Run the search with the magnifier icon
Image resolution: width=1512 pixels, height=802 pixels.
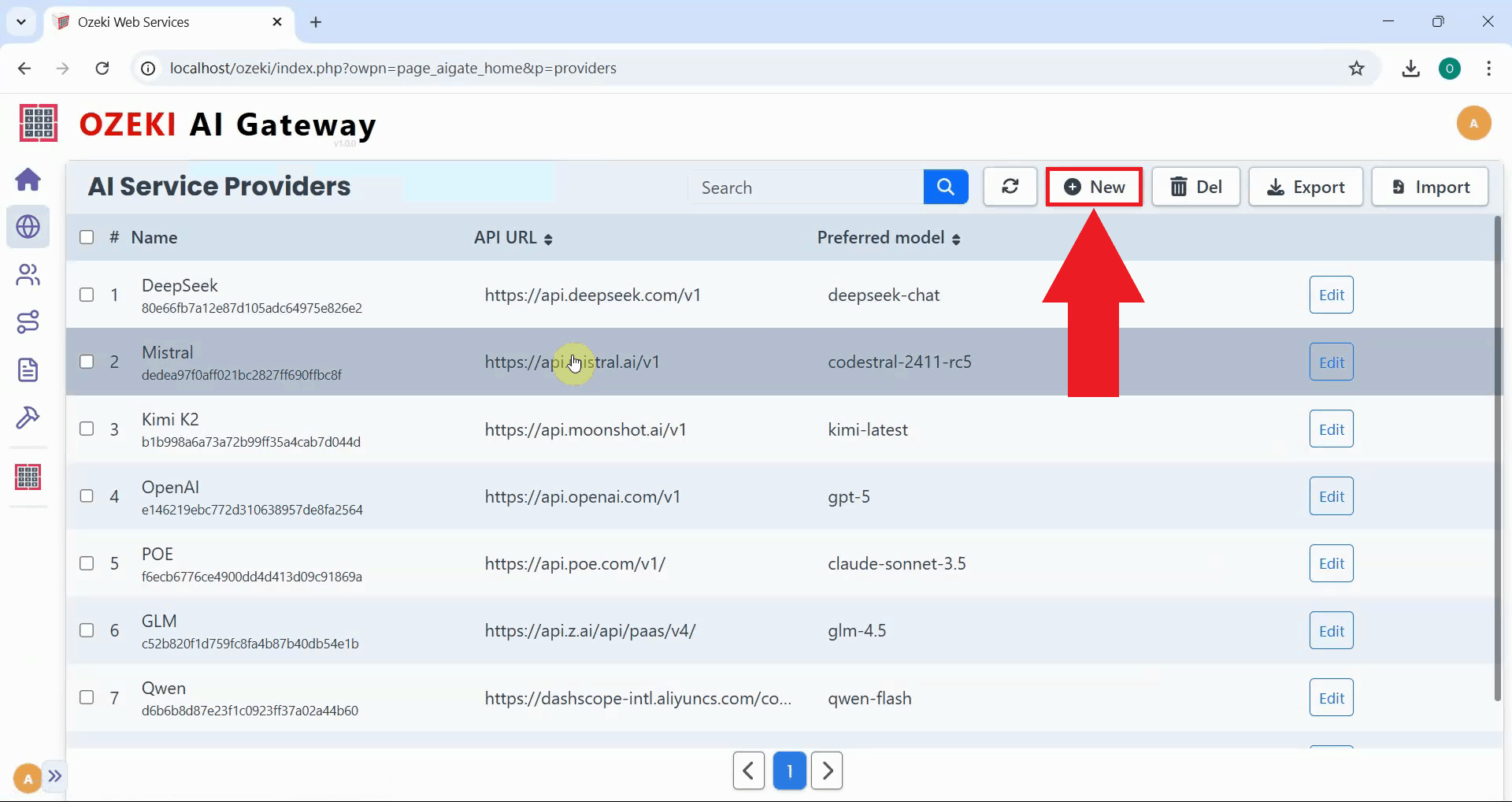click(x=945, y=187)
